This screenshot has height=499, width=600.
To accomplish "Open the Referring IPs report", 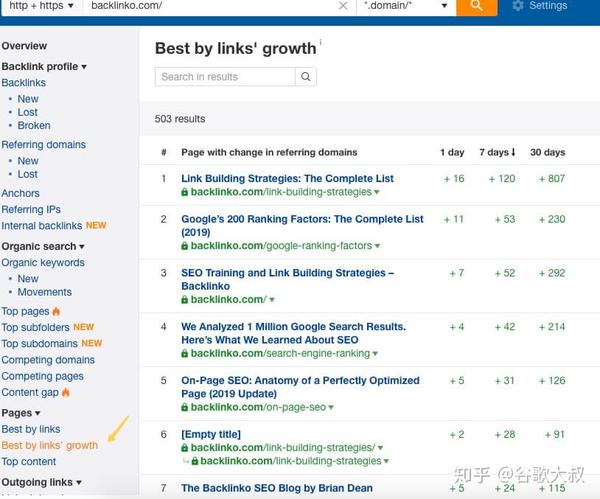I will coord(31,210).
